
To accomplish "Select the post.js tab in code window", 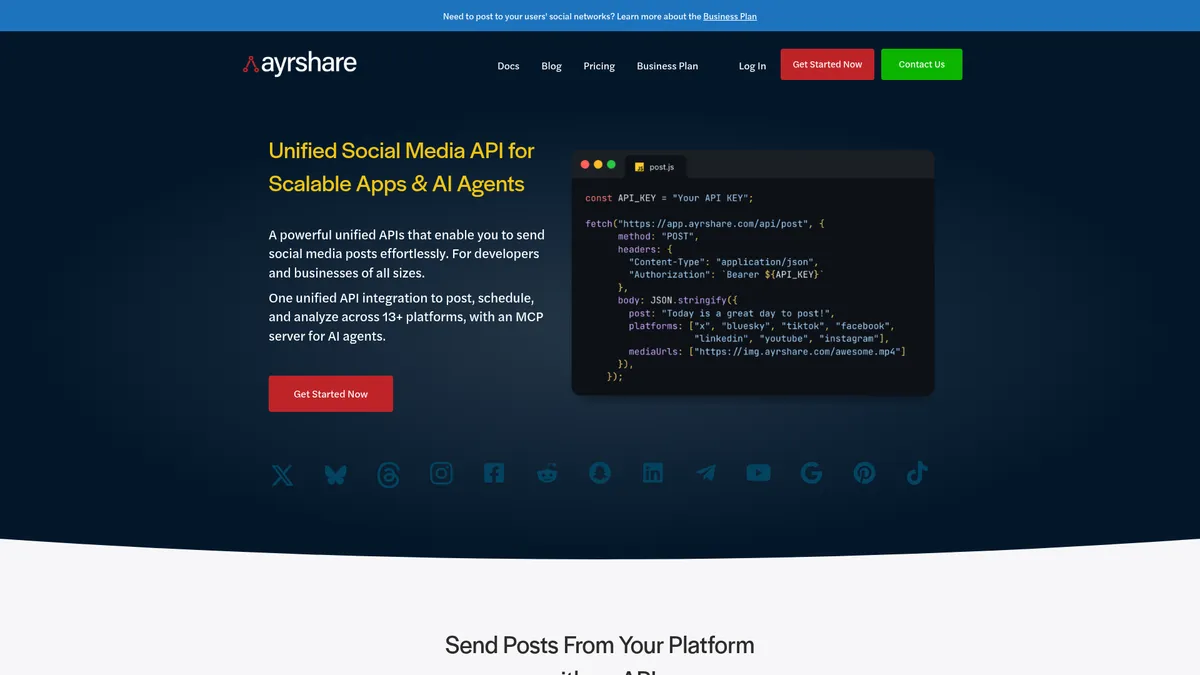I will pyautogui.click(x=656, y=167).
